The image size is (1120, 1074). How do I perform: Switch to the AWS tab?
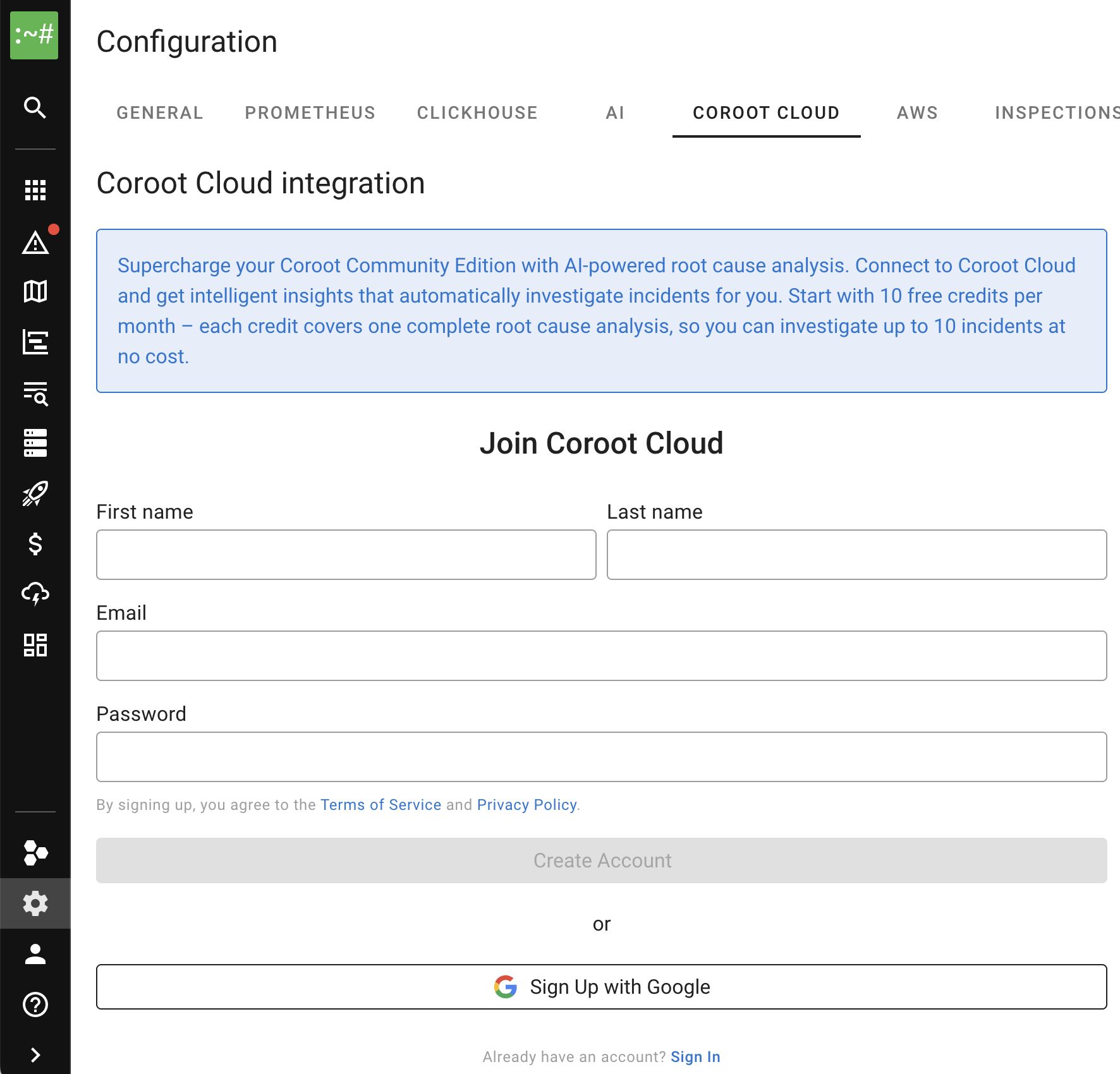click(x=917, y=113)
